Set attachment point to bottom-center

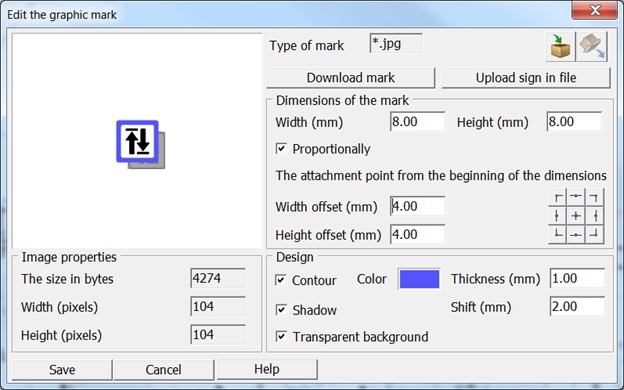[576, 234]
